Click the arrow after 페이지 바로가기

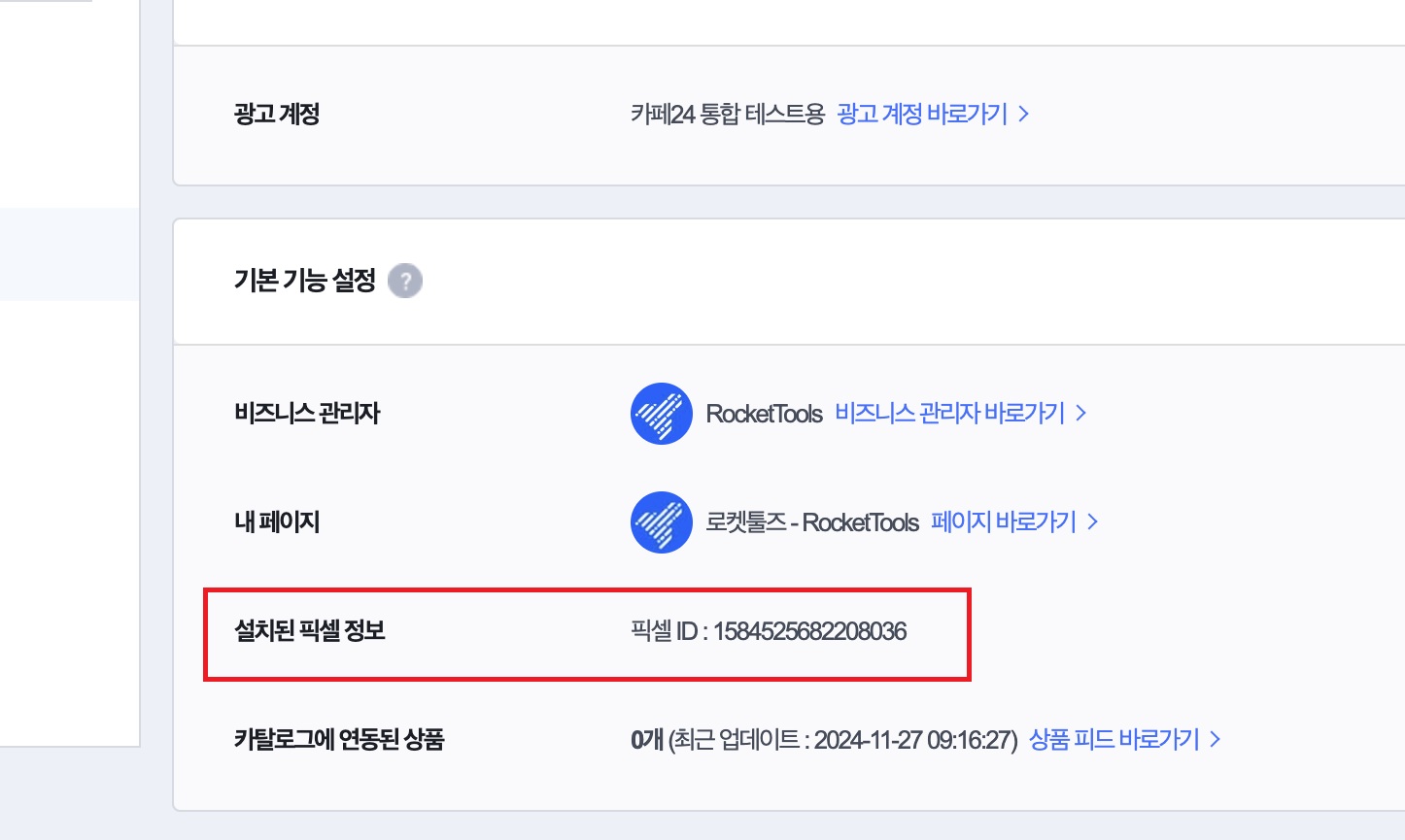(x=1093, y=522)
